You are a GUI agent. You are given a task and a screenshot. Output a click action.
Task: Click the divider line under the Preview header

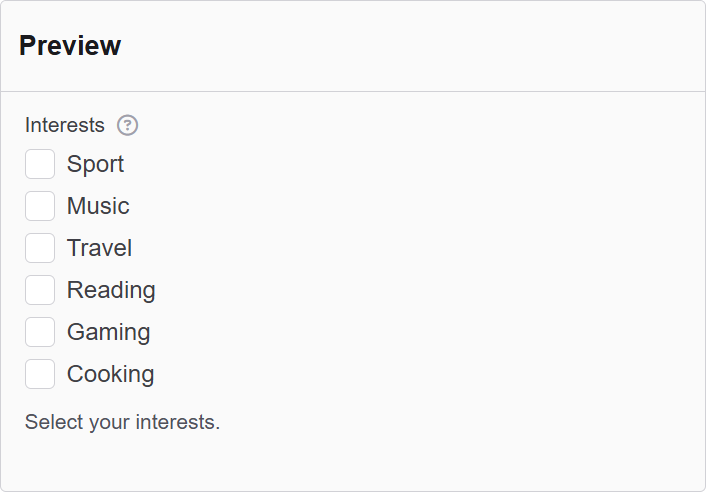coord(353,91)
